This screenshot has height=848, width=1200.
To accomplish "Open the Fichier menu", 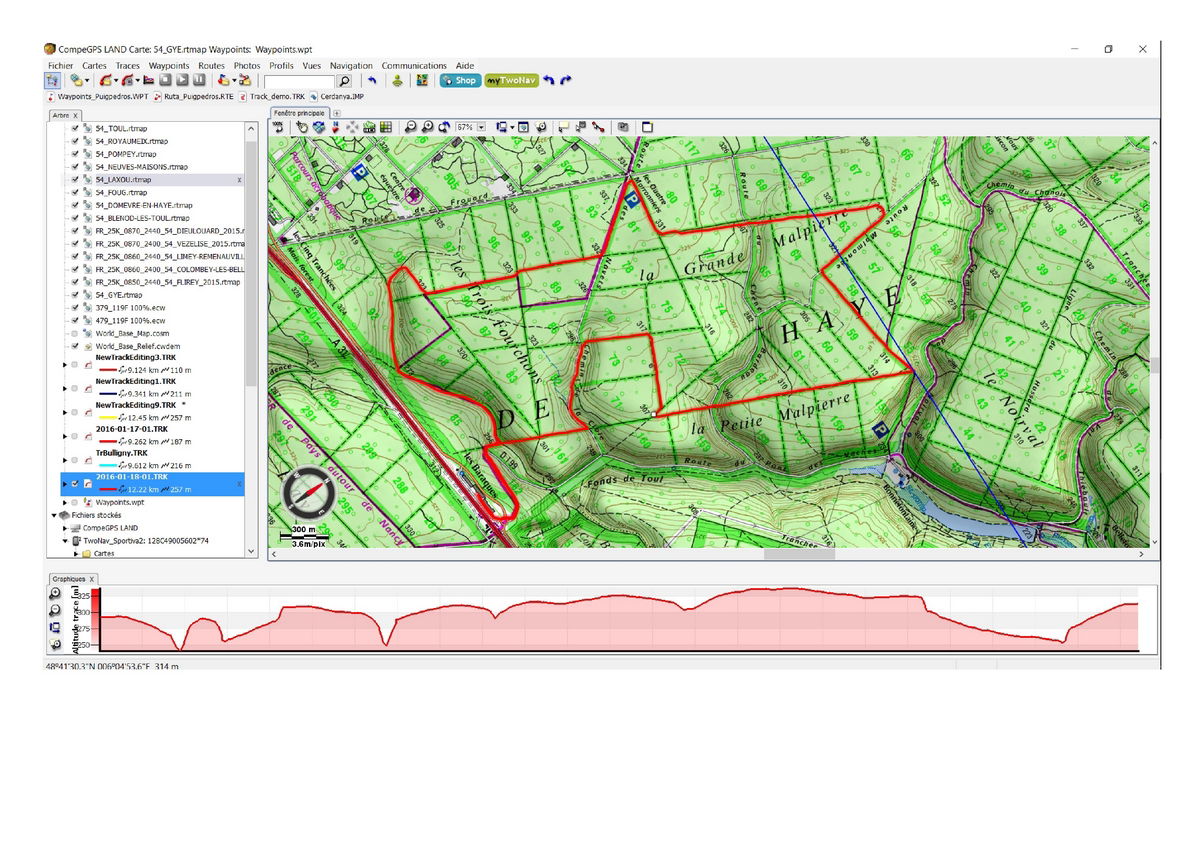I will tap(60, 66).
